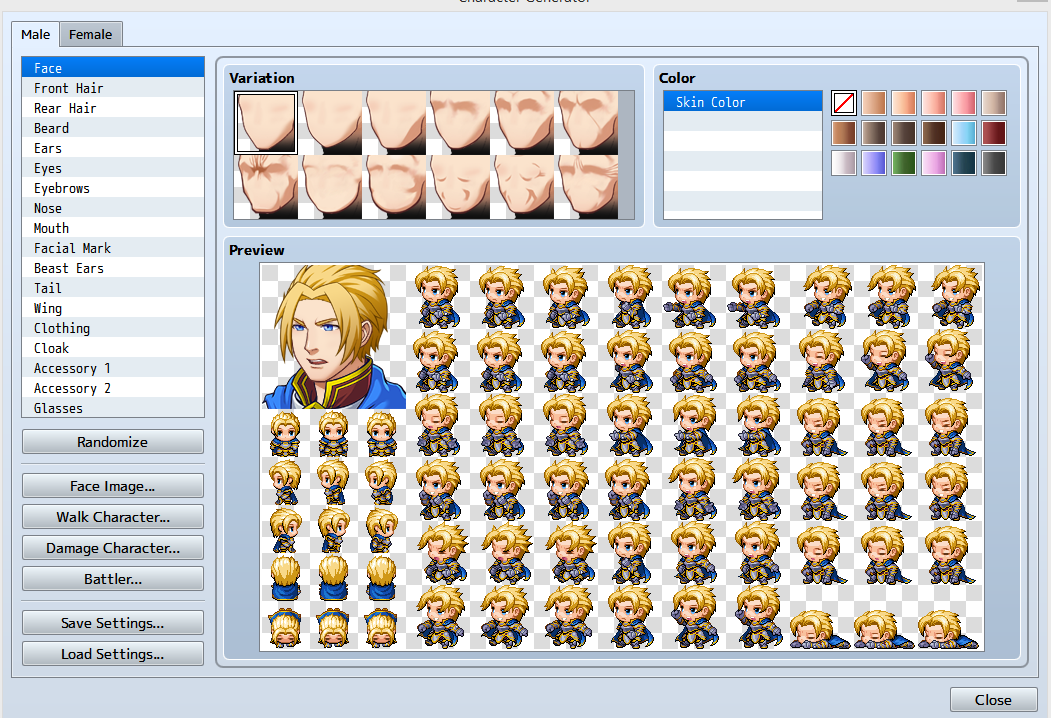1051x718 pixels.
Task: Select the dark red color swatch
Action: tap(993, 133)
